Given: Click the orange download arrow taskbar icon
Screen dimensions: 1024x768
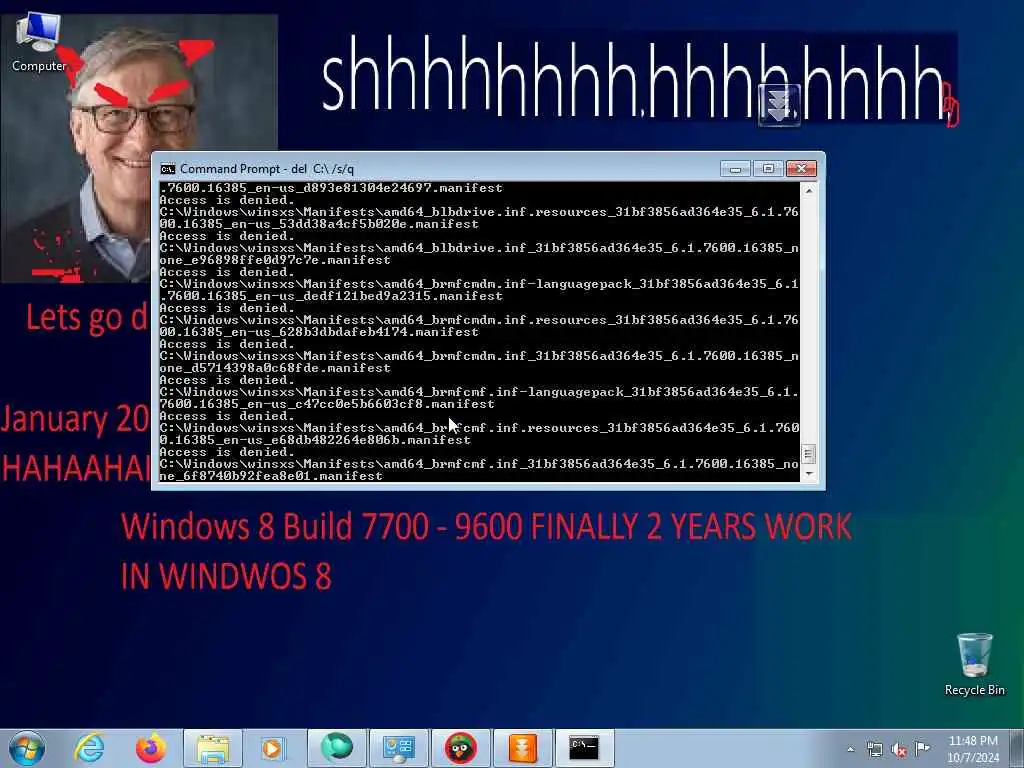Looking at the screenshot, I should pos(522,748).
